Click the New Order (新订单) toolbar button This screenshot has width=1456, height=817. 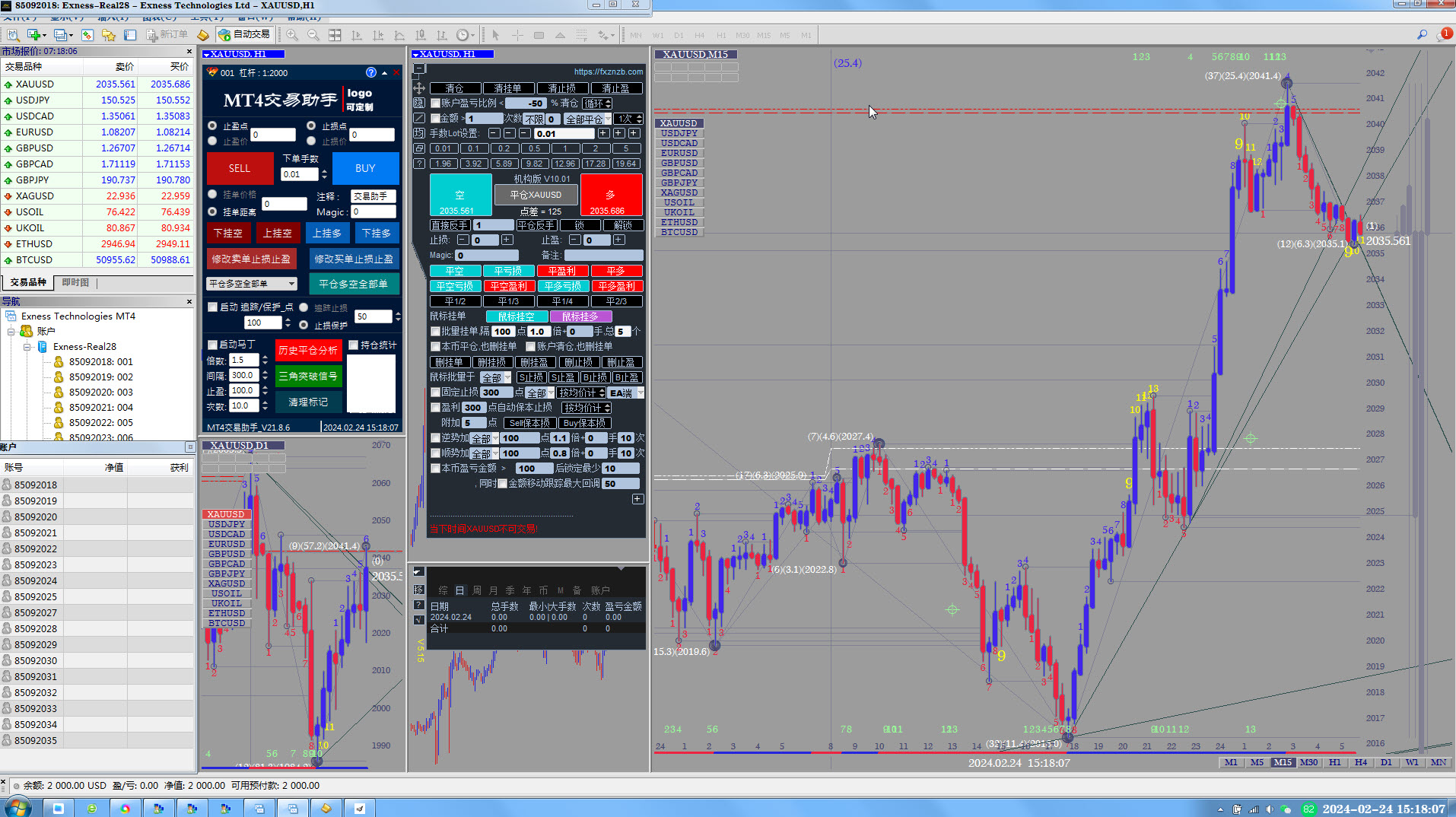point(167,35)
